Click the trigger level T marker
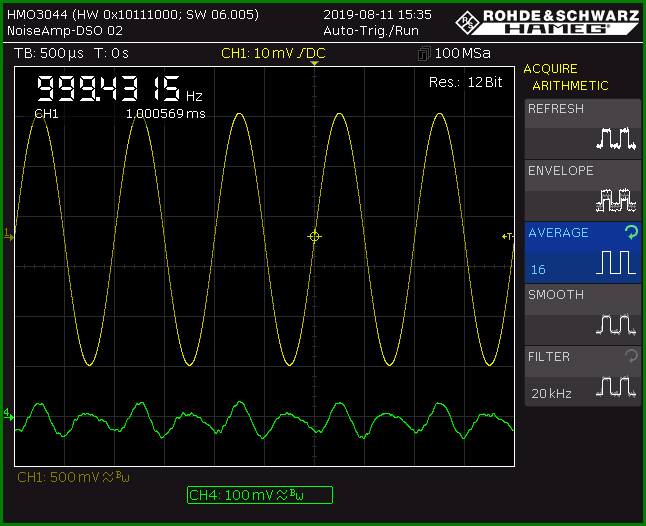The width and height of the screenshot is (646, 526). point(508,236)
